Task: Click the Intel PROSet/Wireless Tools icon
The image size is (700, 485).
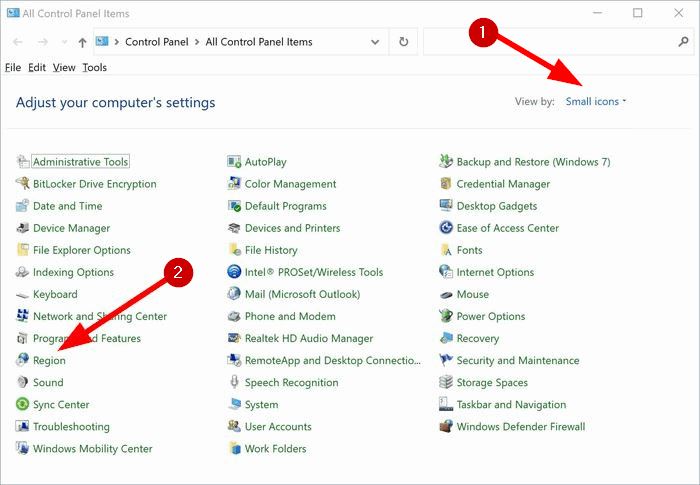Action: [x=234, y=272]
